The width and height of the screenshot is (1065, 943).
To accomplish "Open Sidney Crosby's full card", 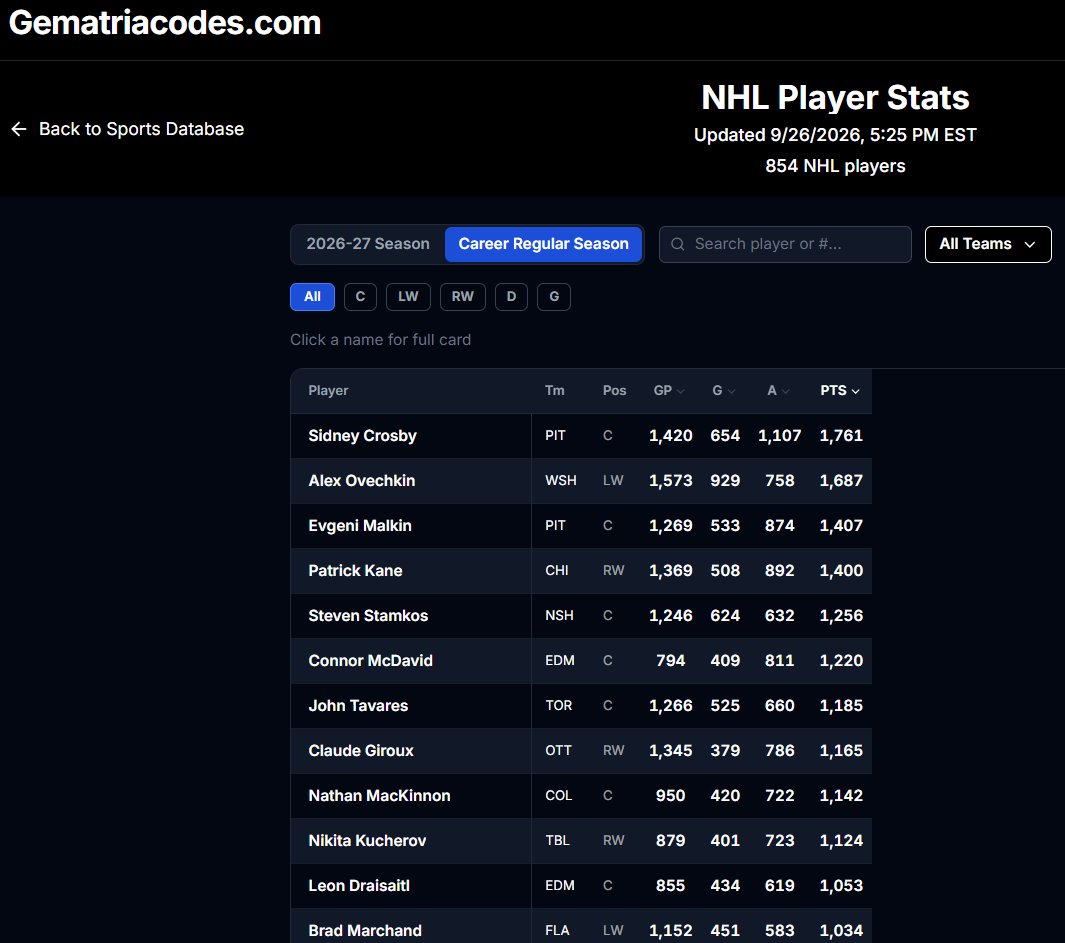I will (362, 435).
